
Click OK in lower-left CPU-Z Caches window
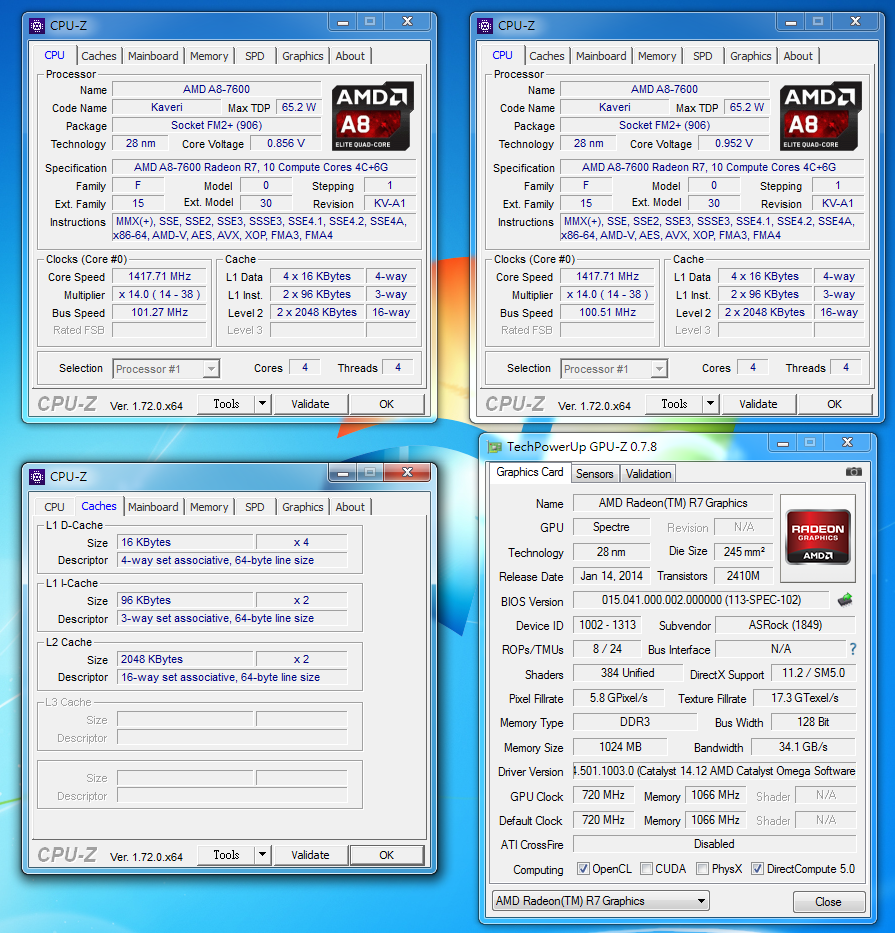pyautogui.click(x=387, y=855)
